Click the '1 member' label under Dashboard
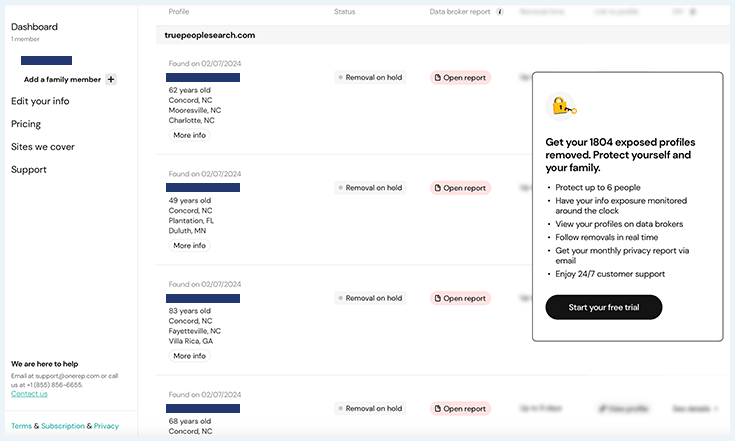This screenshot has width=735, height=441. click(25, 39)
